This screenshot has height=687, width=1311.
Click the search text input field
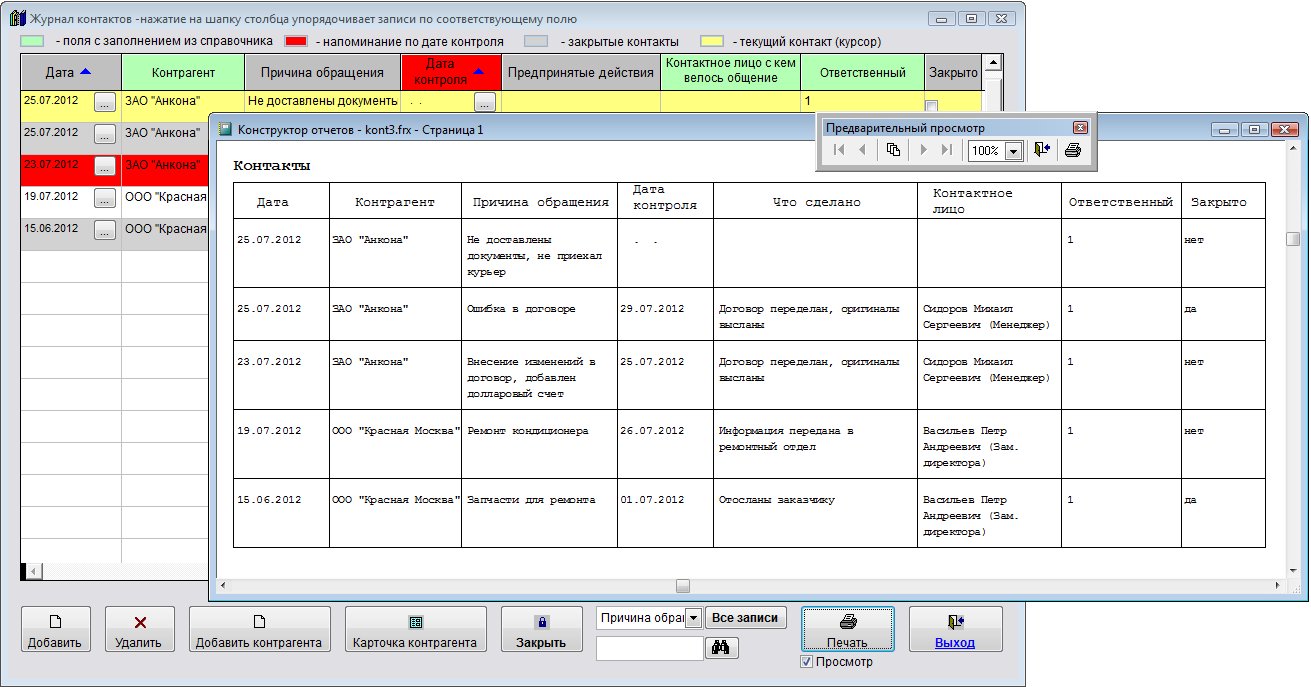click(649, 648)
